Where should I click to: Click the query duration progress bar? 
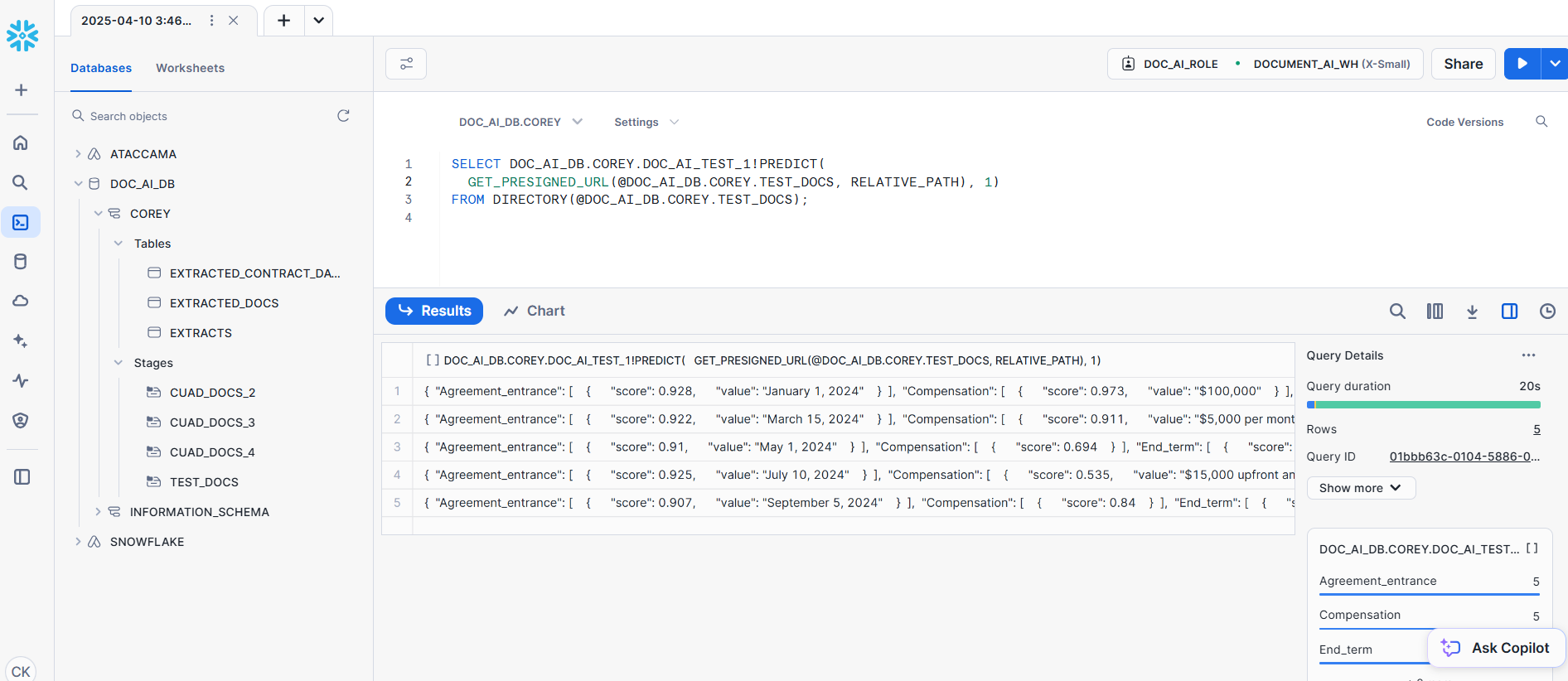(1423, 405)
